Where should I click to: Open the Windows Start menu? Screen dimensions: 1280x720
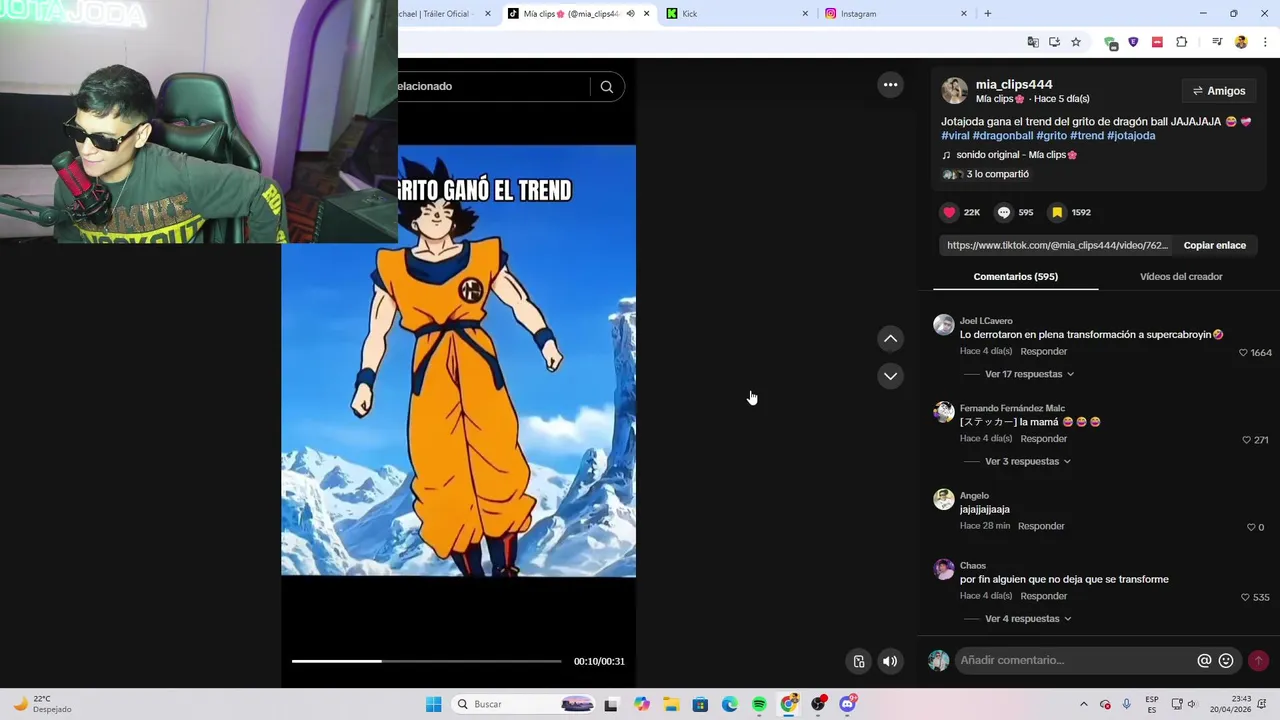[433, 704]
